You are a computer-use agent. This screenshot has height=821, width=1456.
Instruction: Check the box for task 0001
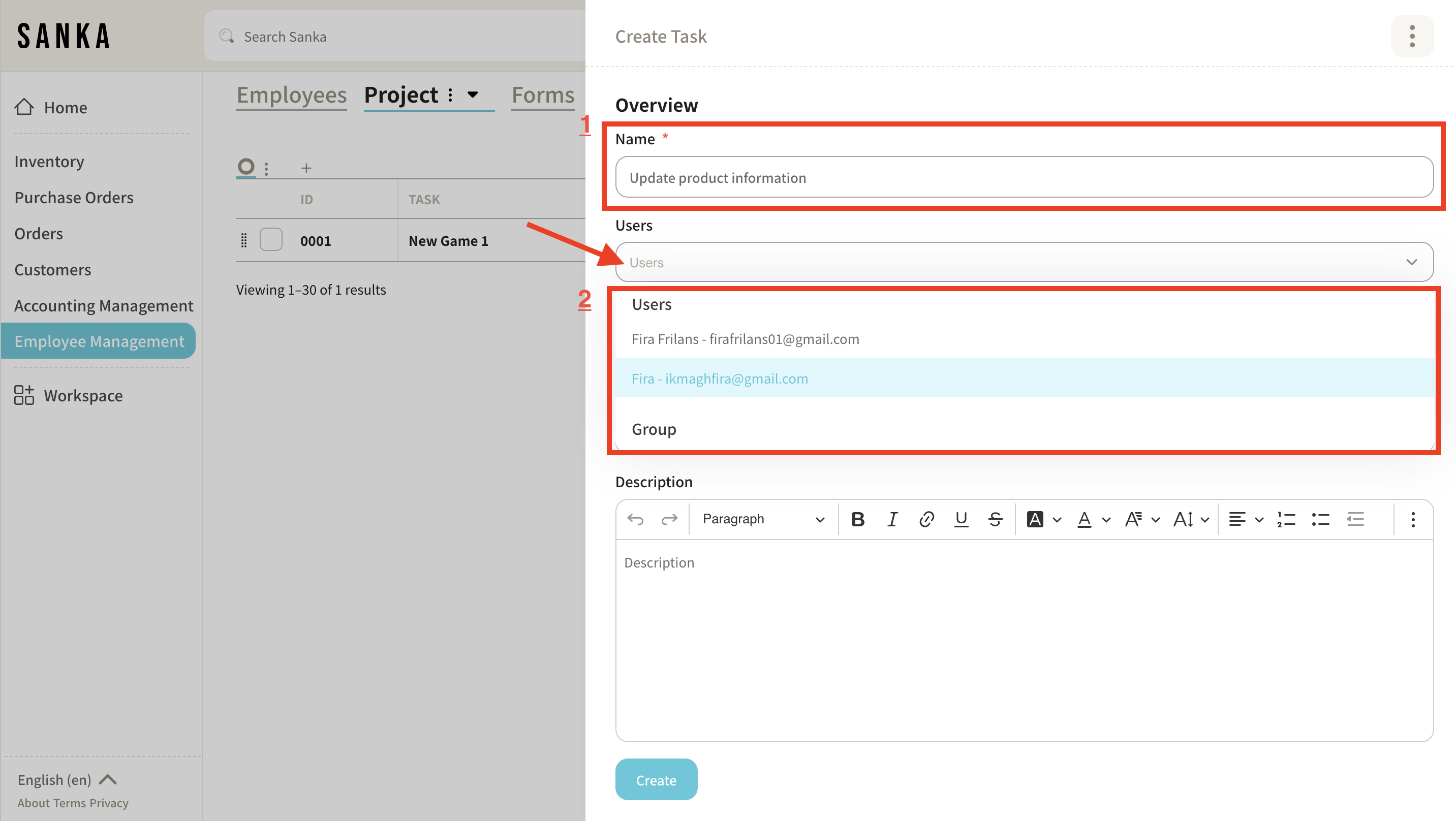coord(271,240)
